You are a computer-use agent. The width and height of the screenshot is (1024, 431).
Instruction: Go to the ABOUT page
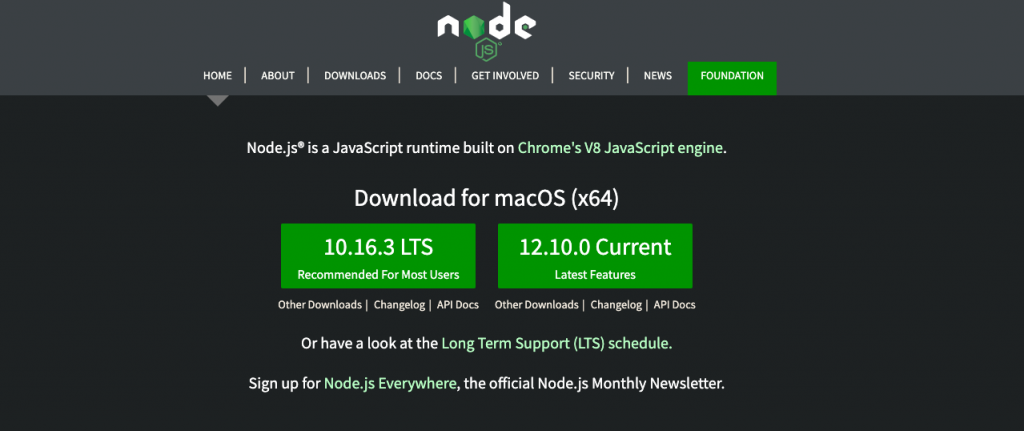click(278, 76)
